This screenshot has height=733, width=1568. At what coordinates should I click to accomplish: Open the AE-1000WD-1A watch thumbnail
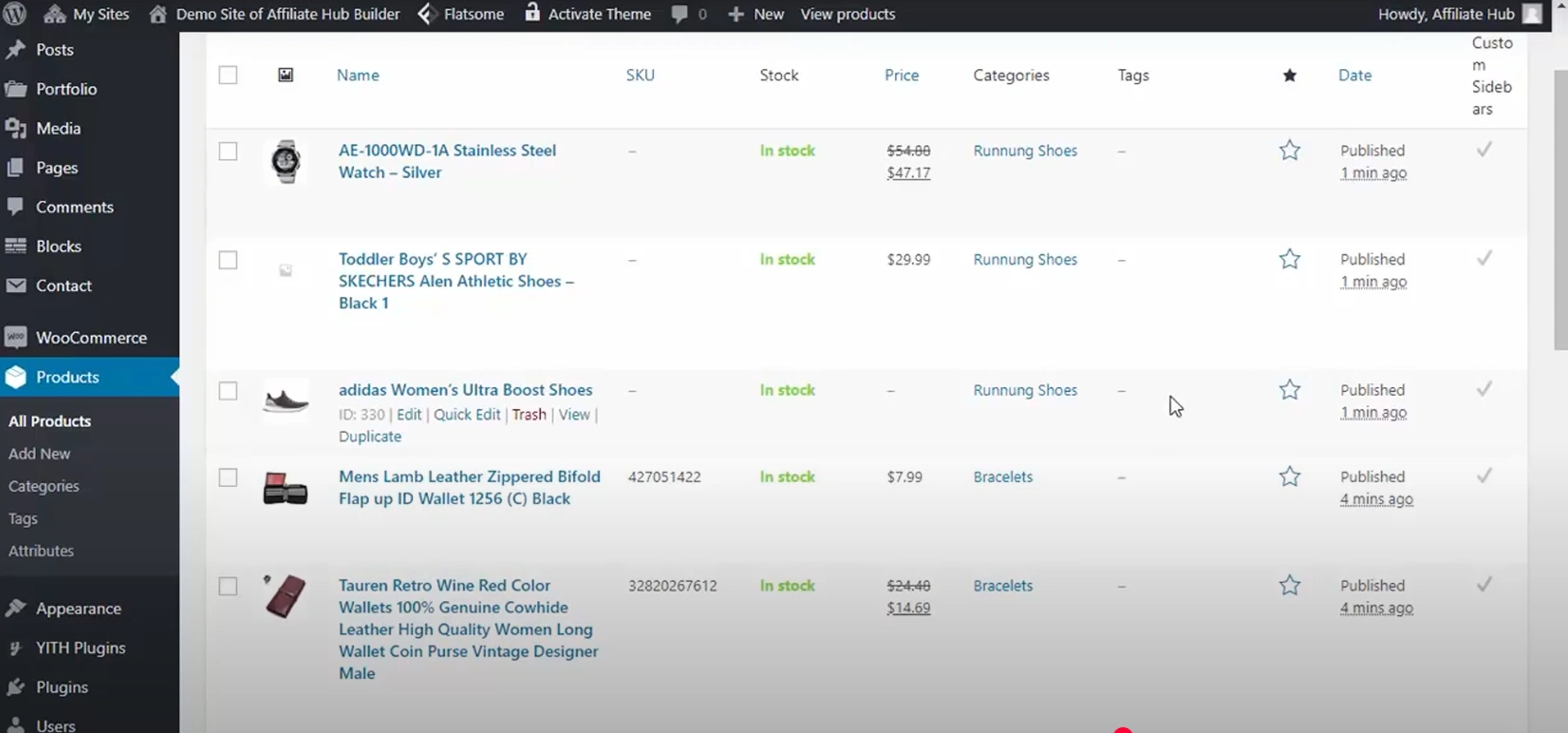[285, 162]
